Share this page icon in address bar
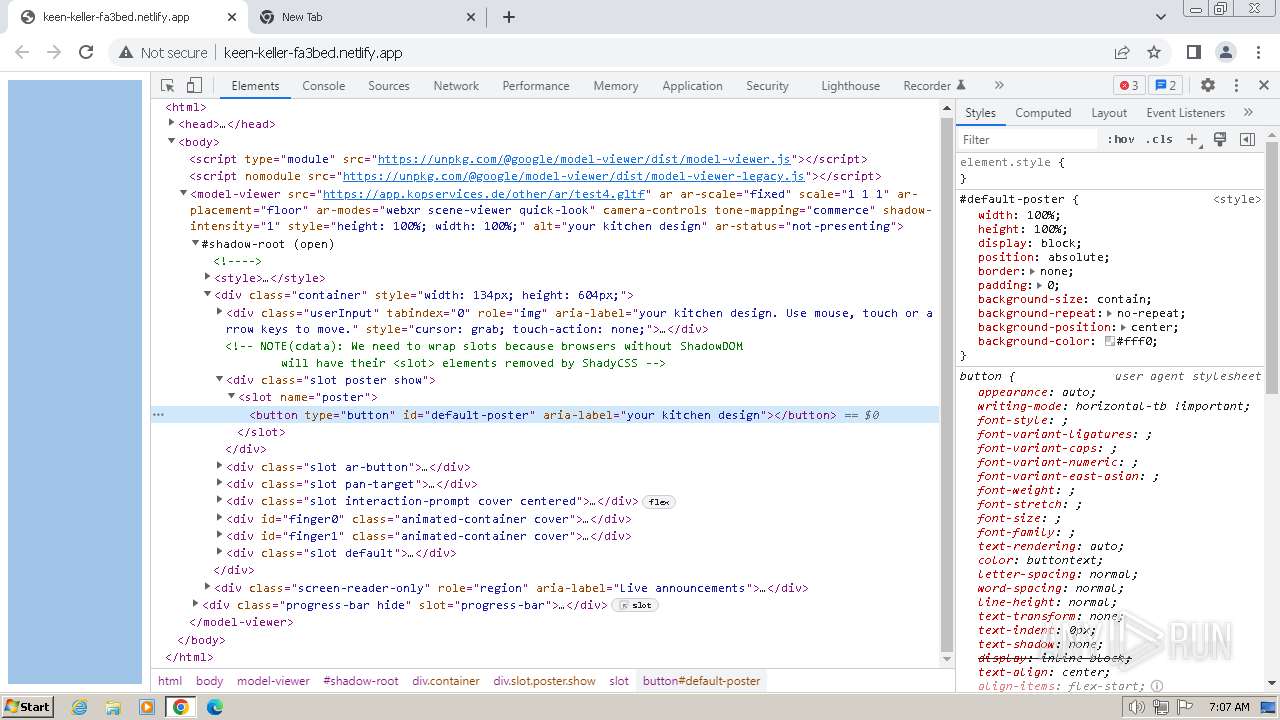Viewport: 1280px width, 720px height. (1122, 52)
